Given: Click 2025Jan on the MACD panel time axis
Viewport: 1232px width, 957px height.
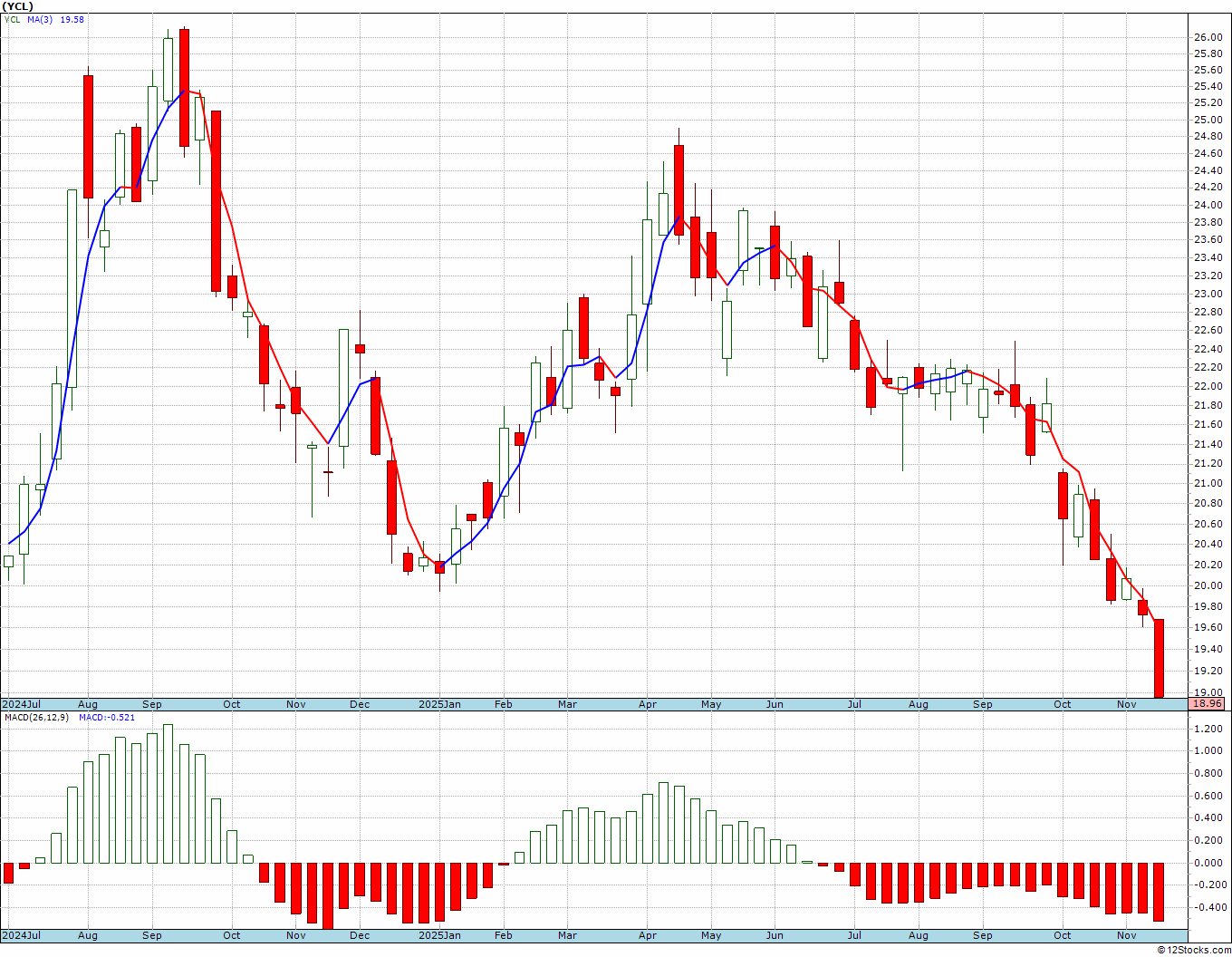Looking at the screenshot, I should coord(440,935).
